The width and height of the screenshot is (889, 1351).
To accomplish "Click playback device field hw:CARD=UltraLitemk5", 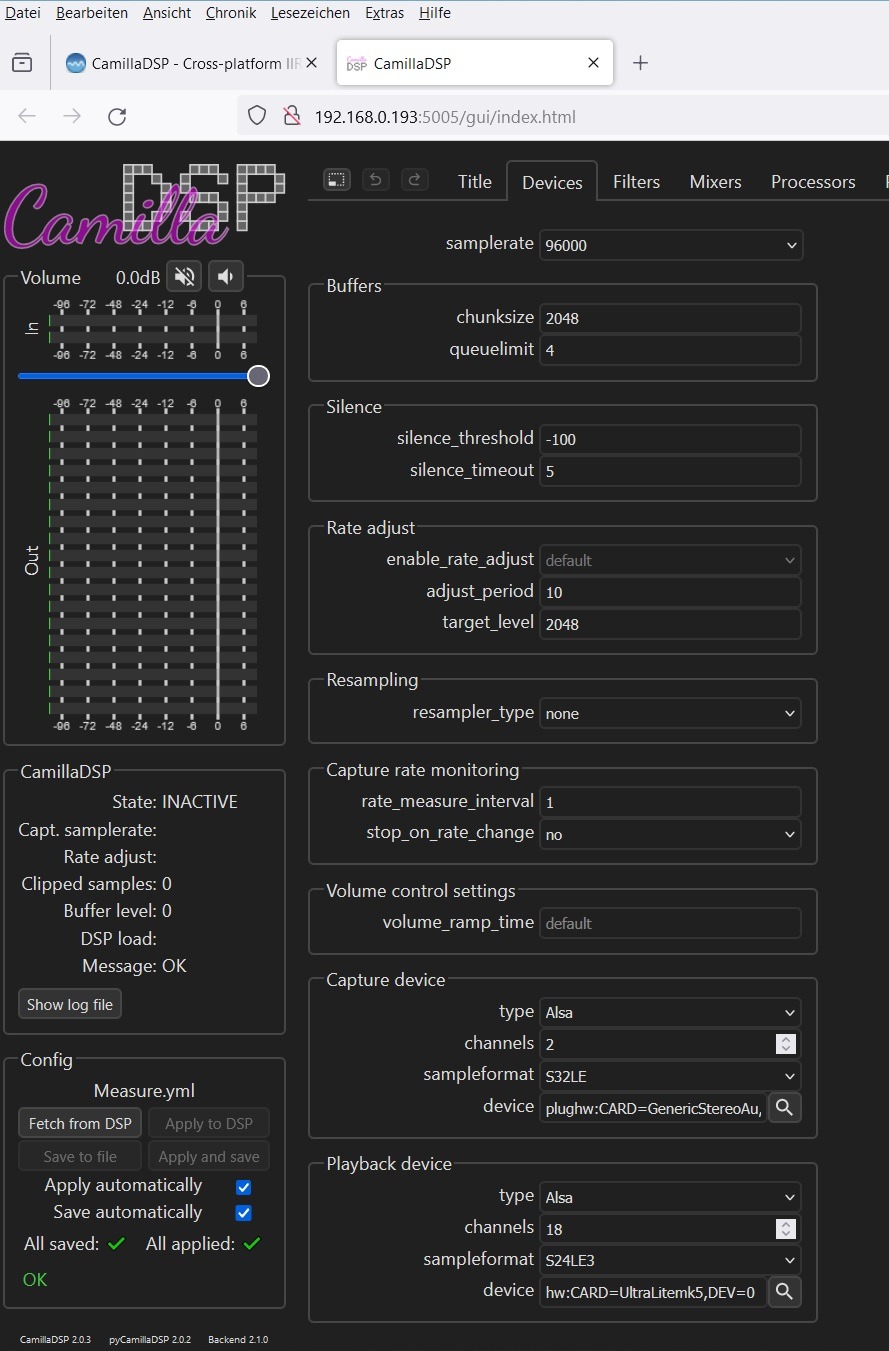I will click(x=654, y=1291).
